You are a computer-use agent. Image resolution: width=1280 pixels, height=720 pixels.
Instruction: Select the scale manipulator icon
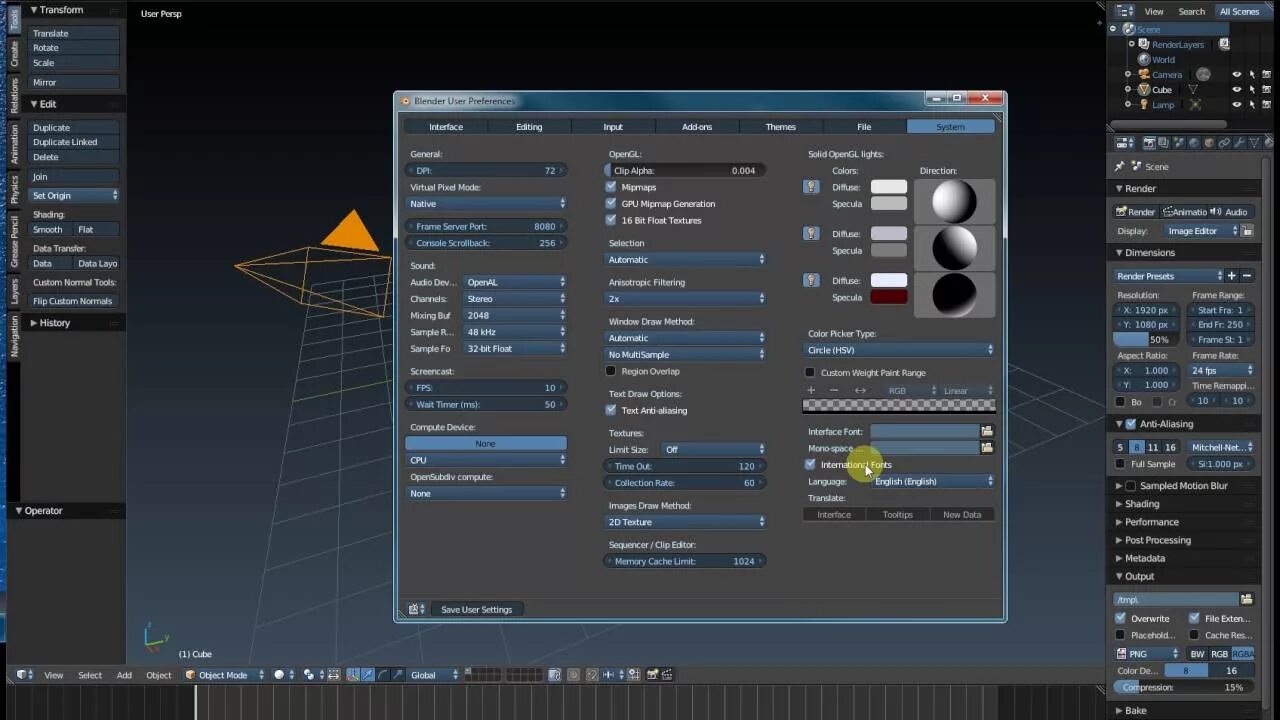pos(397,675)
